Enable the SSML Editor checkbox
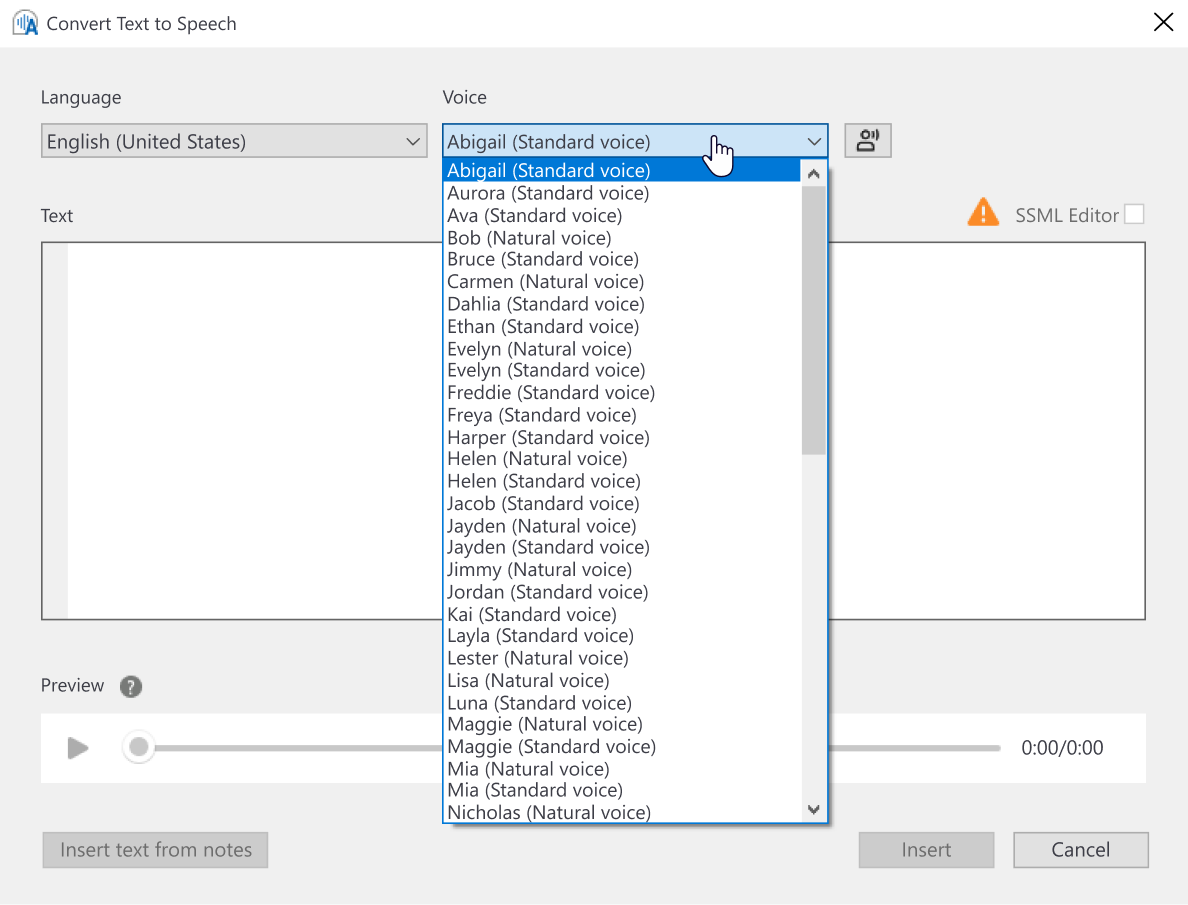This screenshot has width=1188, height=905. (1136, 213)
